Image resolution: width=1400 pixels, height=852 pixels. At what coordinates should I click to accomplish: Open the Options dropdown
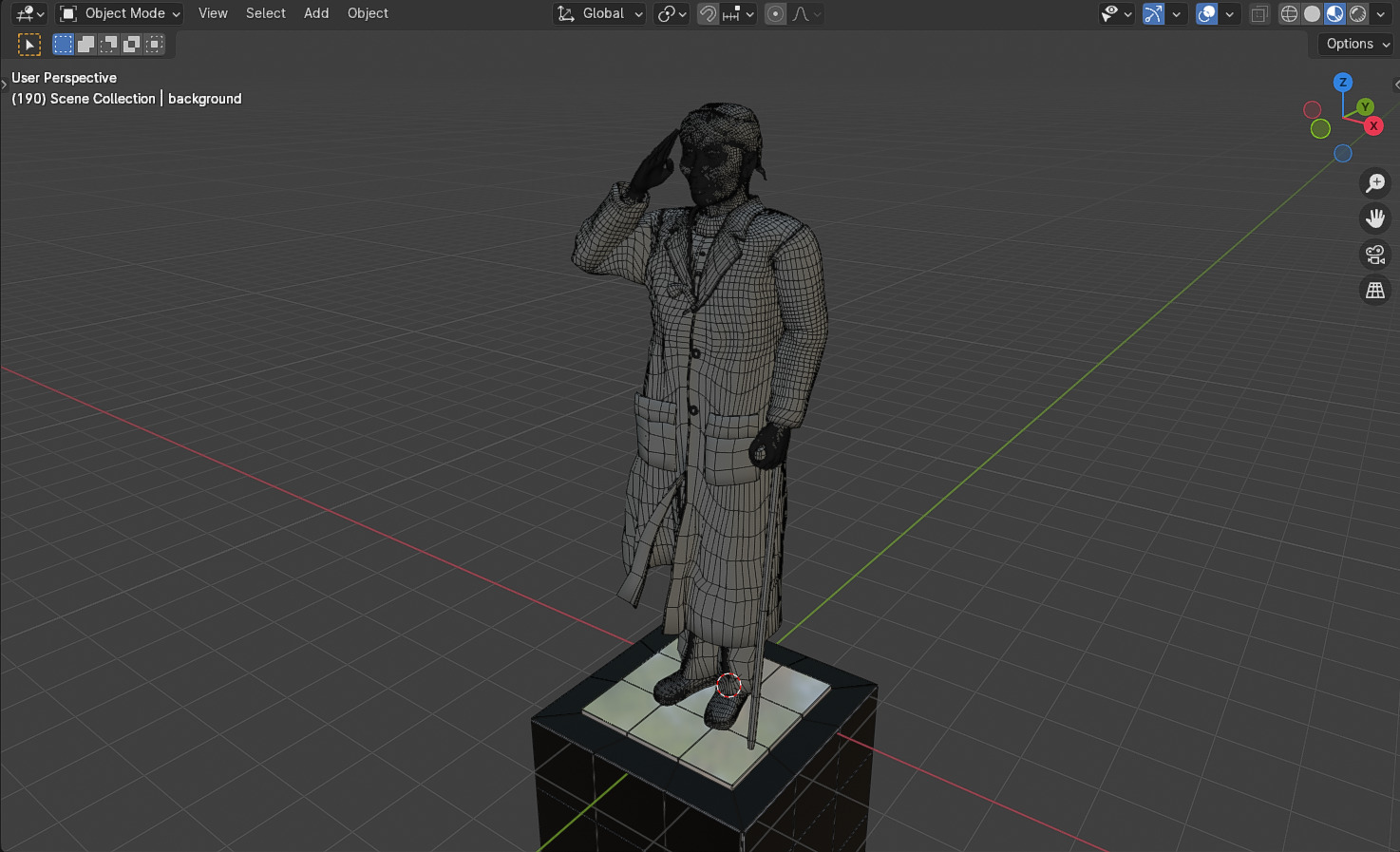tap(1356, 44)
